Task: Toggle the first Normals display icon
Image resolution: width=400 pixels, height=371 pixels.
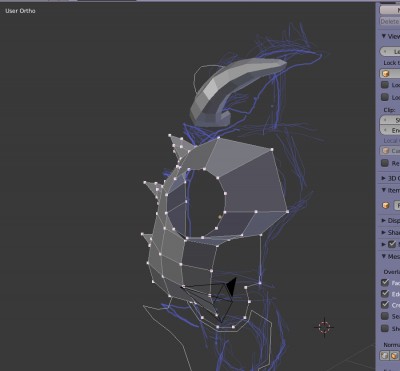Action: [x=385, y=355]
